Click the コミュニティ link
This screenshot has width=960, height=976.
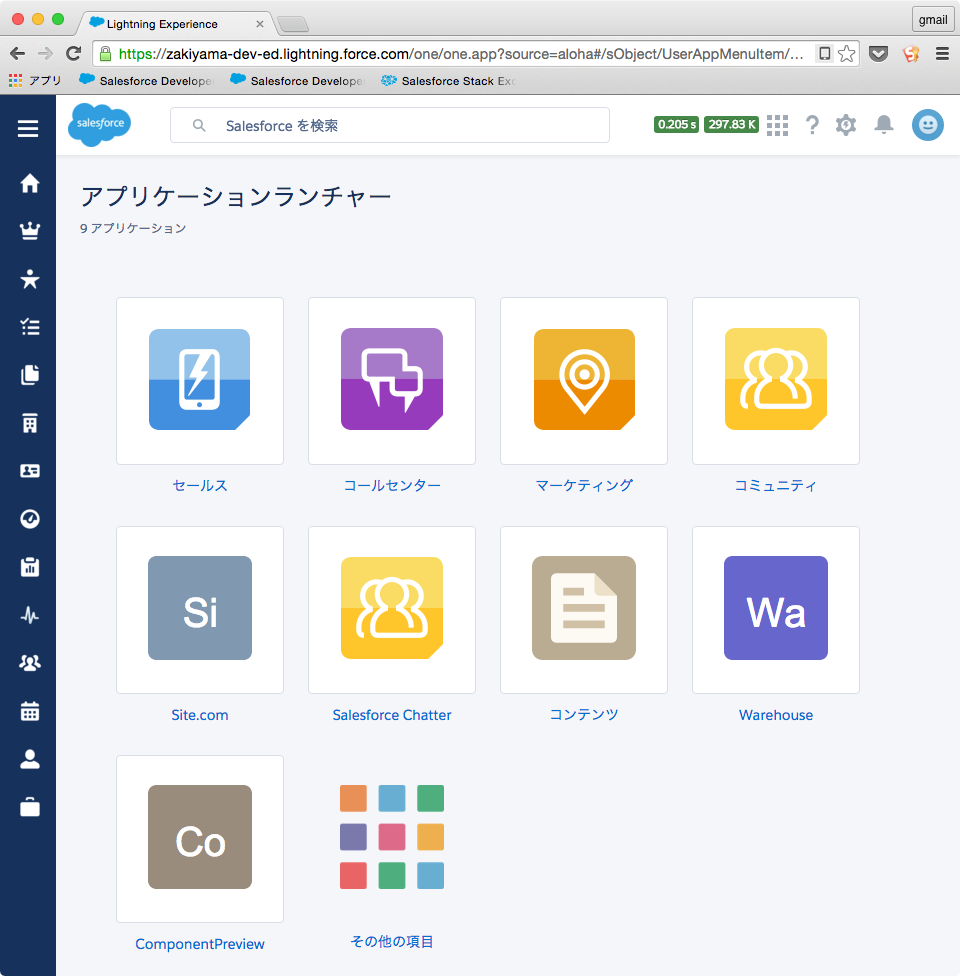[776, 486]
